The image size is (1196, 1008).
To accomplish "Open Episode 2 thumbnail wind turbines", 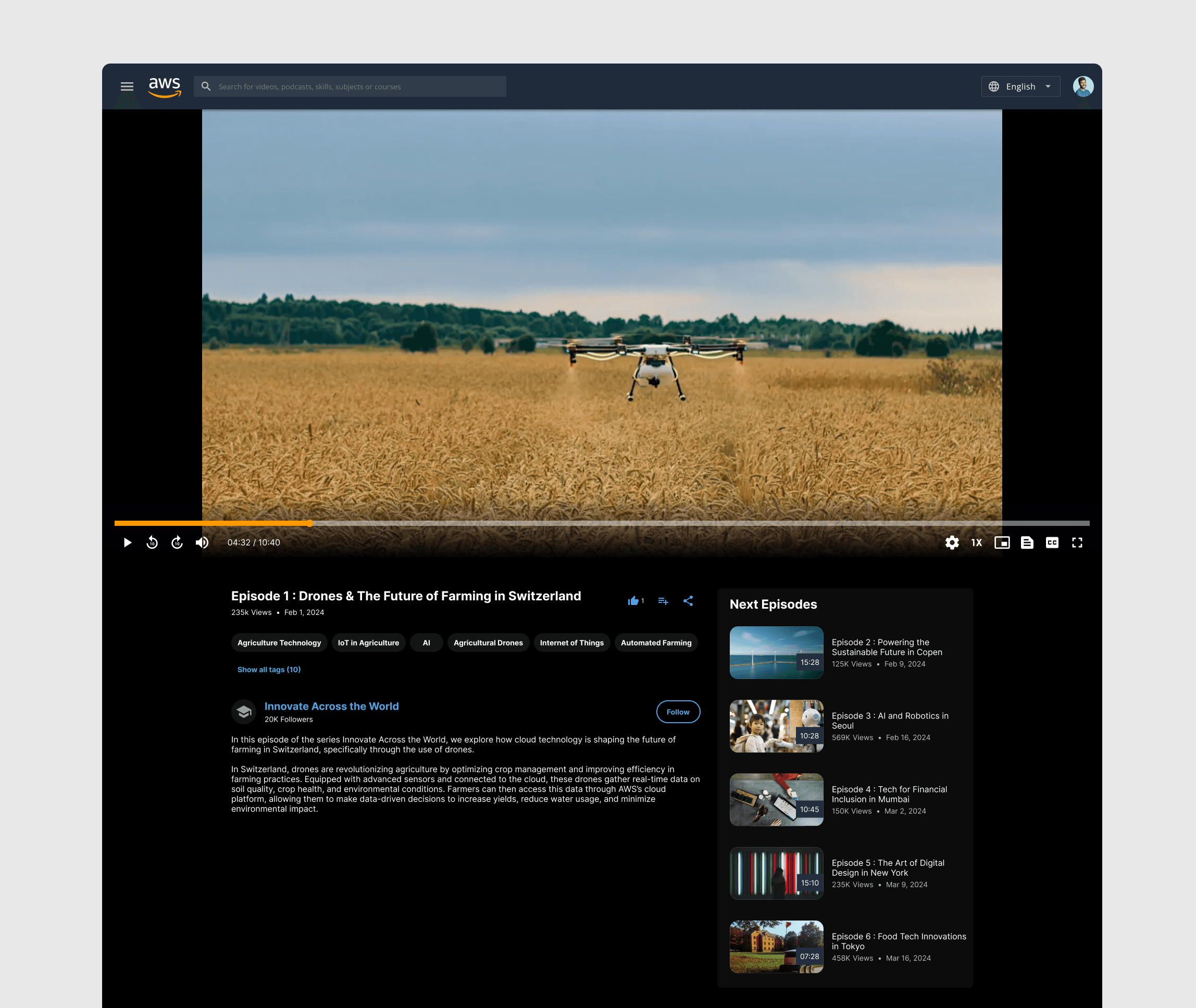I will [x=776, y=652].
